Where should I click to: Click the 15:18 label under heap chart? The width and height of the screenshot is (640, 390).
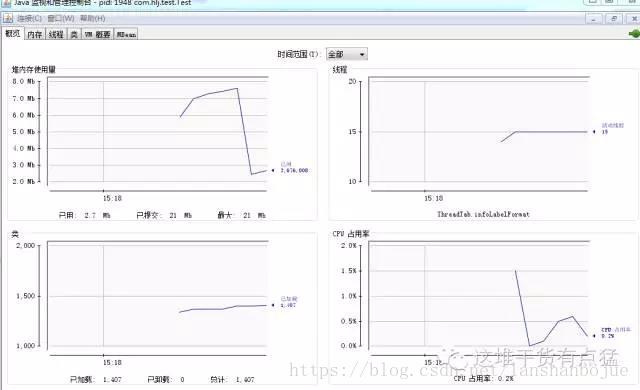[x=112, y=198]
